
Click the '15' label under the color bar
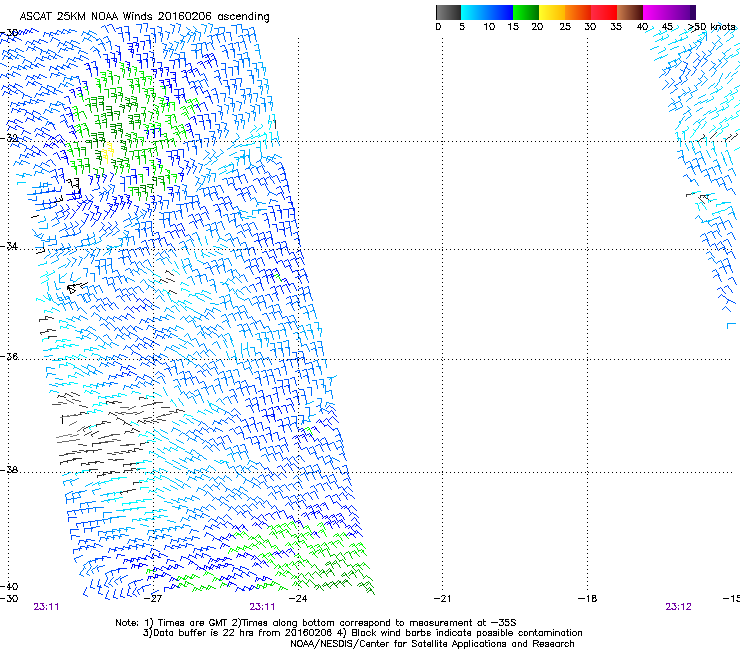[513, 27]
